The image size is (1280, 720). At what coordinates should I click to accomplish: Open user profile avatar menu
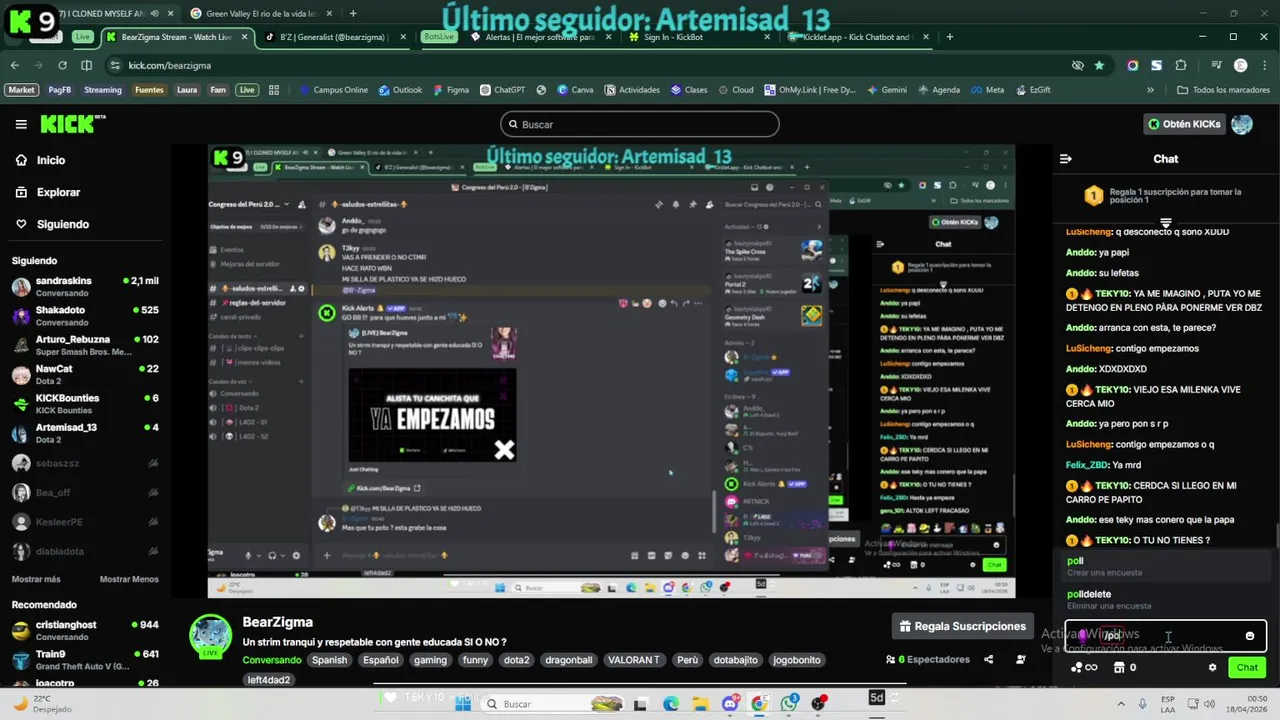pyautogui.click(x=1242, y=124)
